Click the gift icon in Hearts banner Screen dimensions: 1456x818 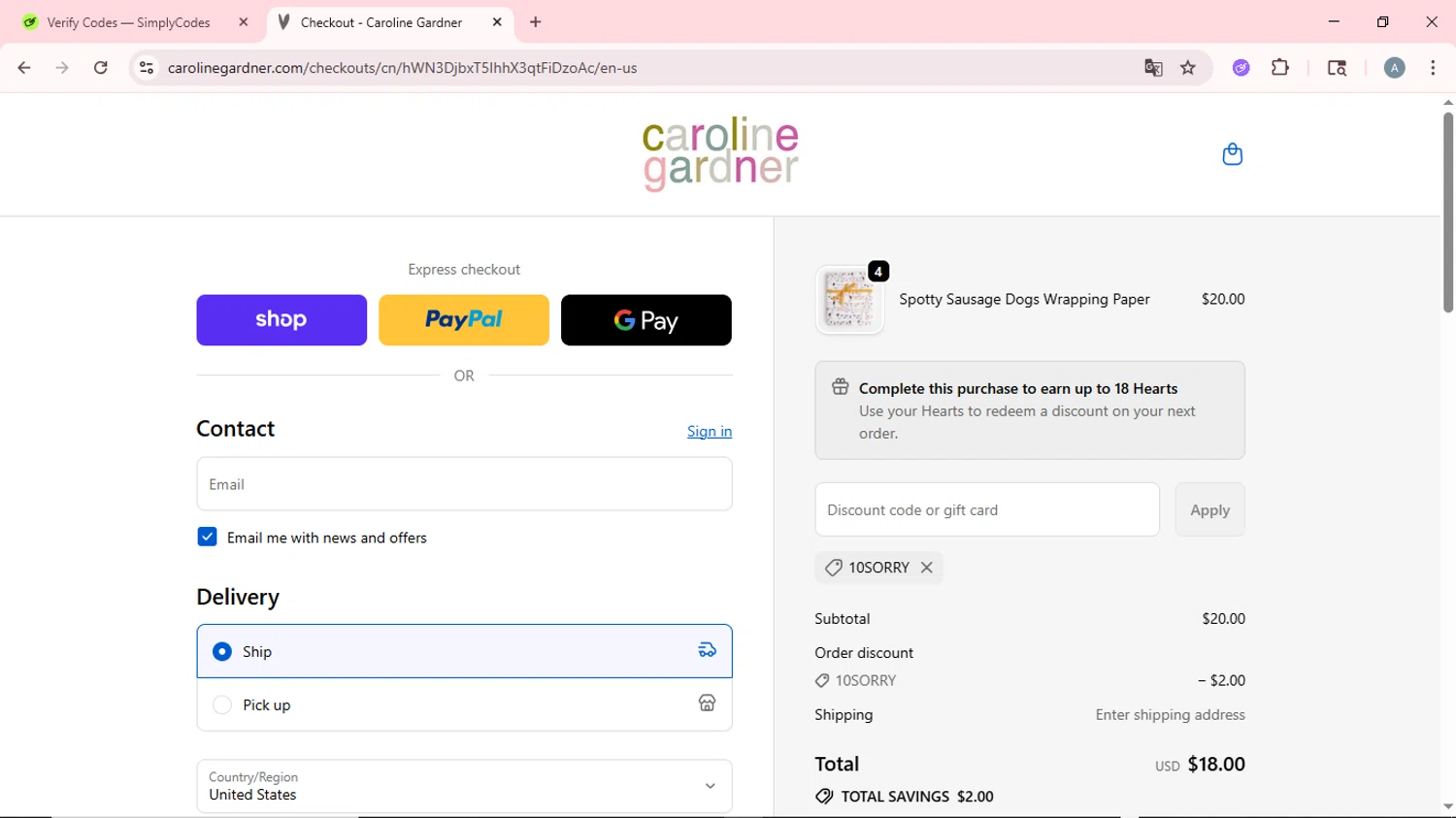coord(841,387)
